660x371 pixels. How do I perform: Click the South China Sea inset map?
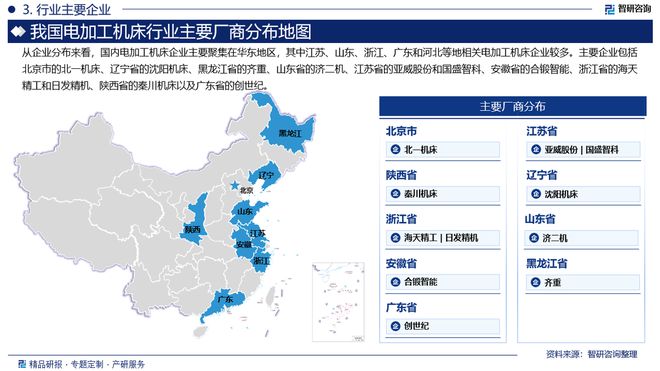tap(338, 302)
